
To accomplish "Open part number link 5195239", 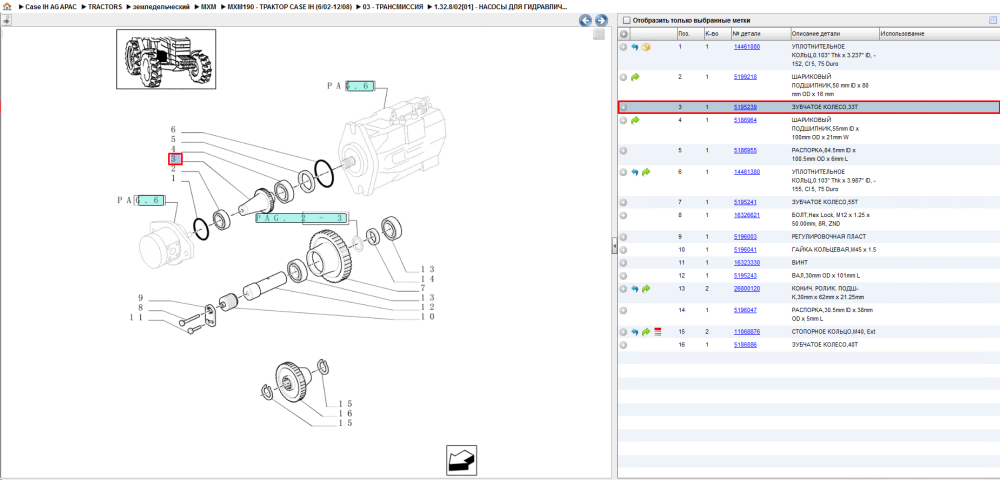I will coord(746,107).
